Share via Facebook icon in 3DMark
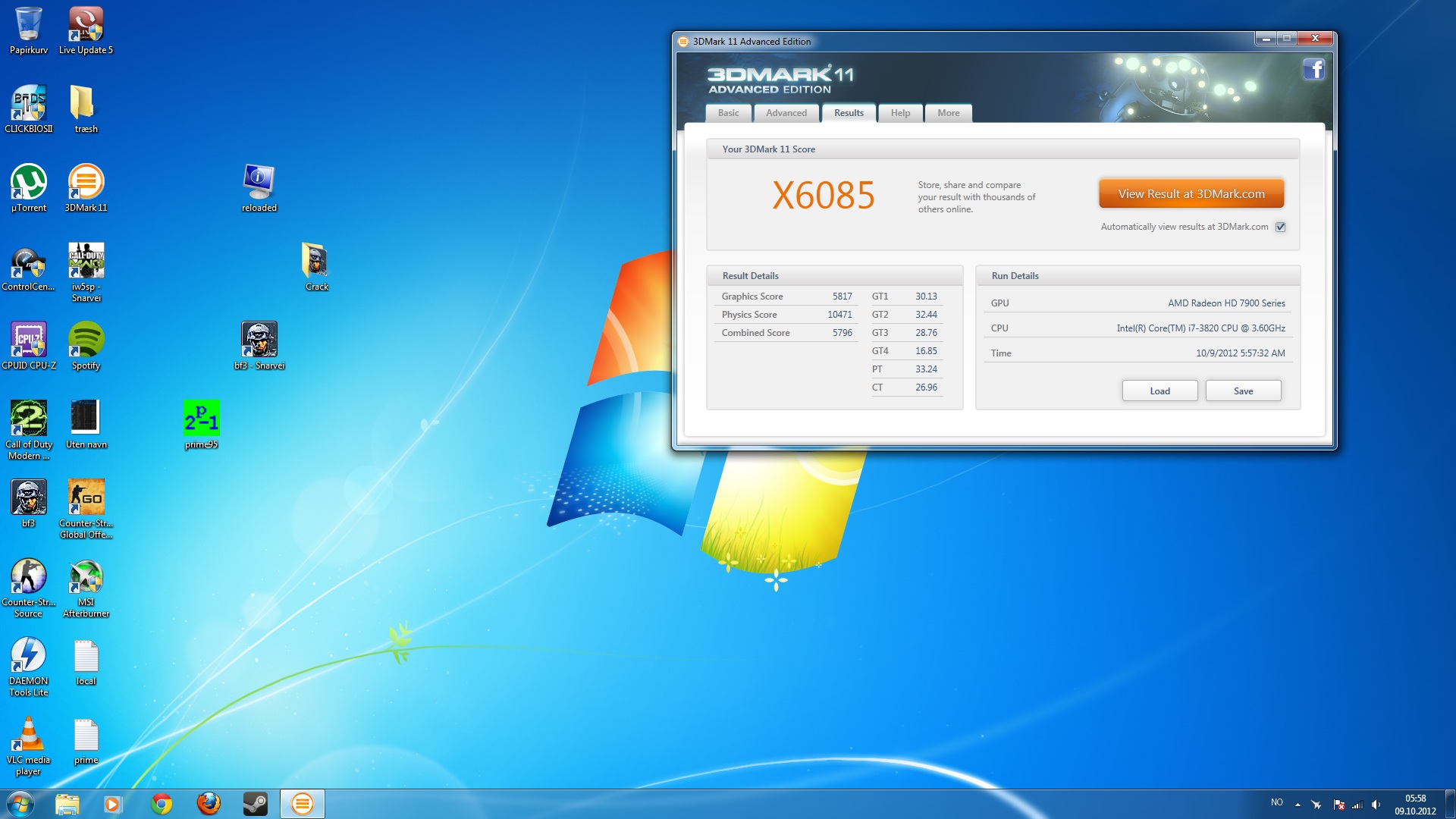Screen dimensions: 1456x819 [x=1313, y=70]
